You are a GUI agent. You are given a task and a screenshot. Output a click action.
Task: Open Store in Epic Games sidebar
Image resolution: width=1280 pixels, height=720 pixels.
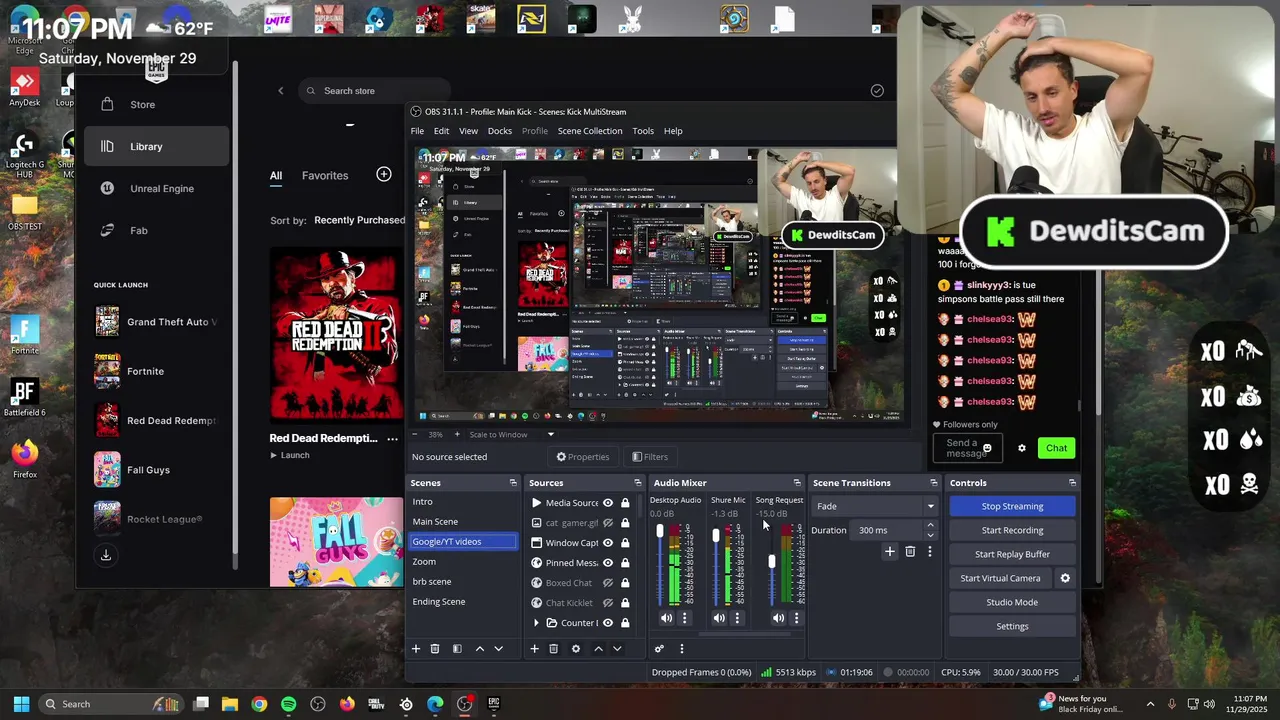pos(143,105)
